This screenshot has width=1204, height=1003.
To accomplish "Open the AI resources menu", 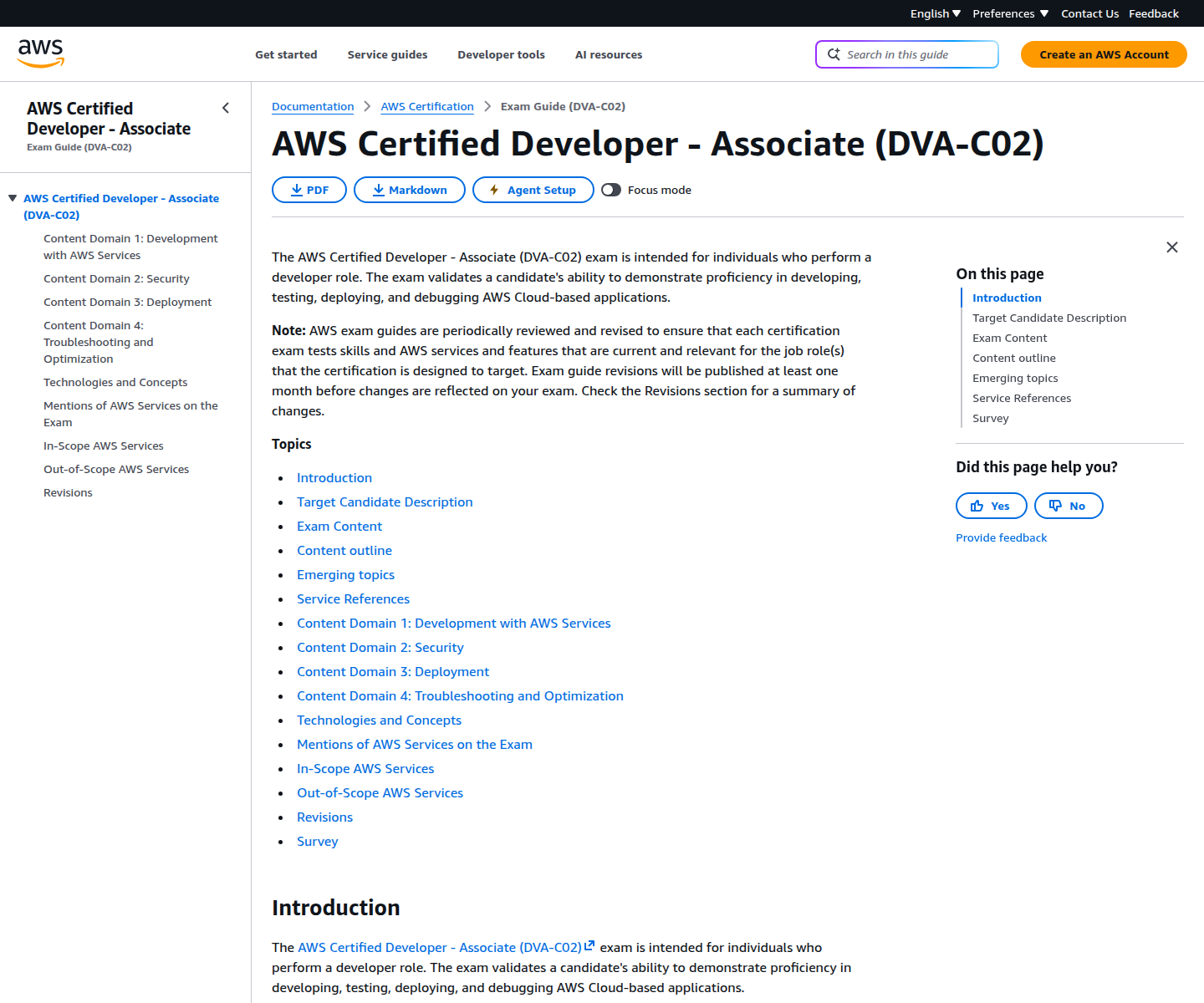I will point(609,54).
